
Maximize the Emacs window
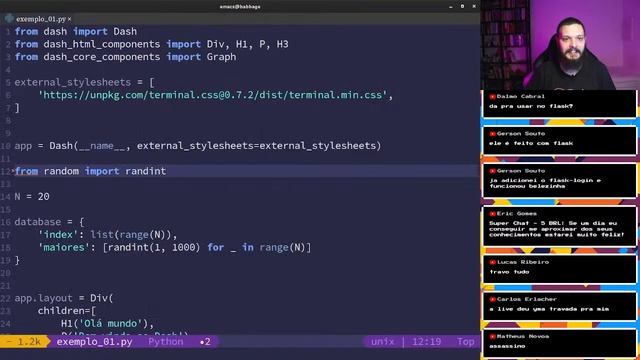click(462, 7)
